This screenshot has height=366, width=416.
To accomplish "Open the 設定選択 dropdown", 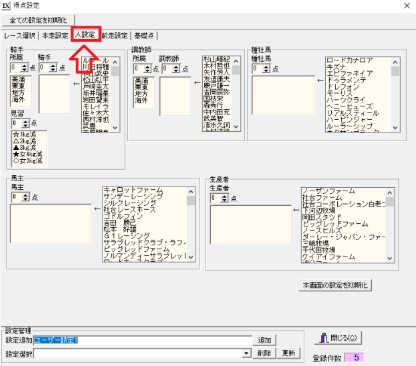I will (x=246, y=353).
